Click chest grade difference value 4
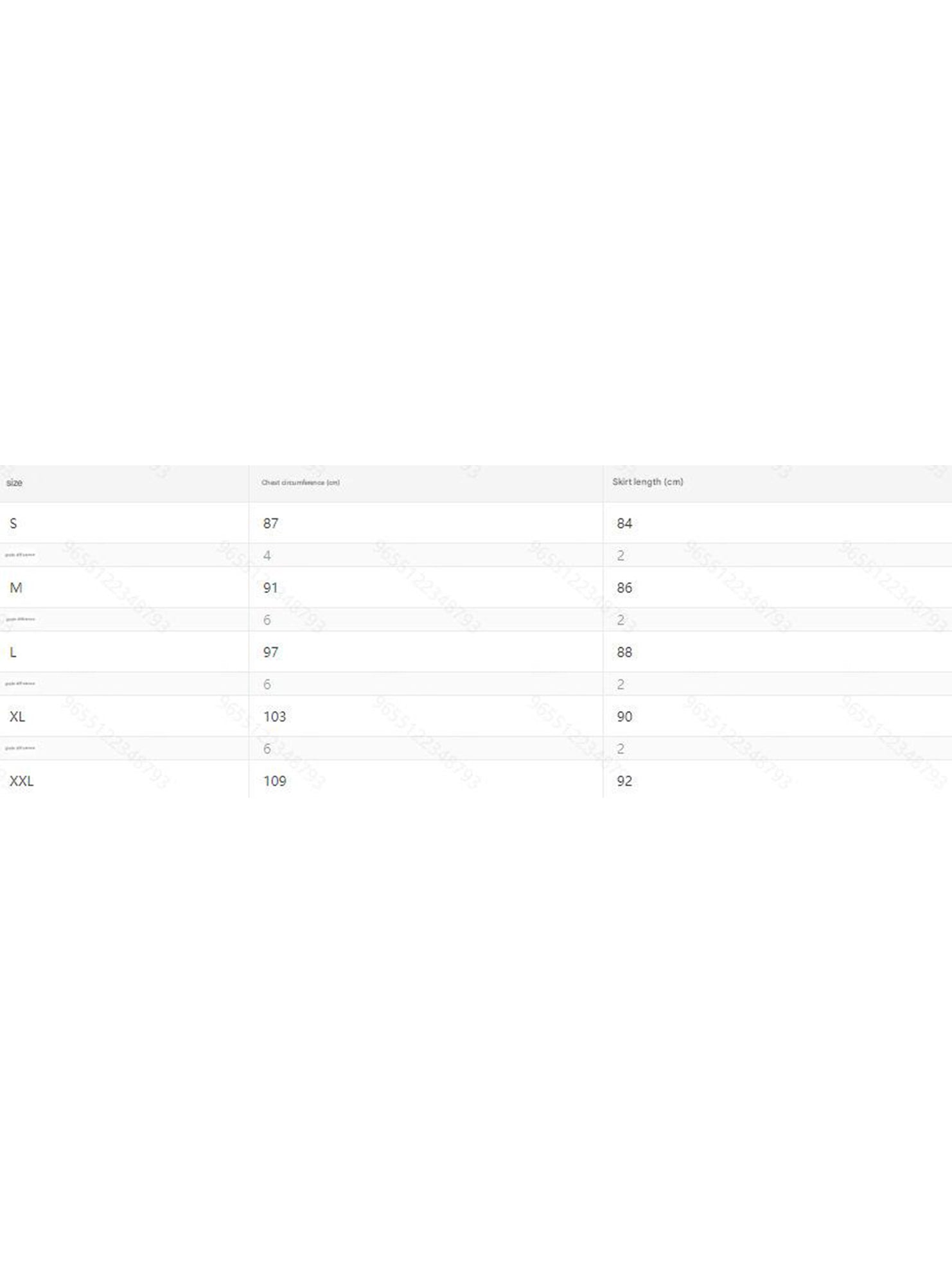 coord(267,555)
